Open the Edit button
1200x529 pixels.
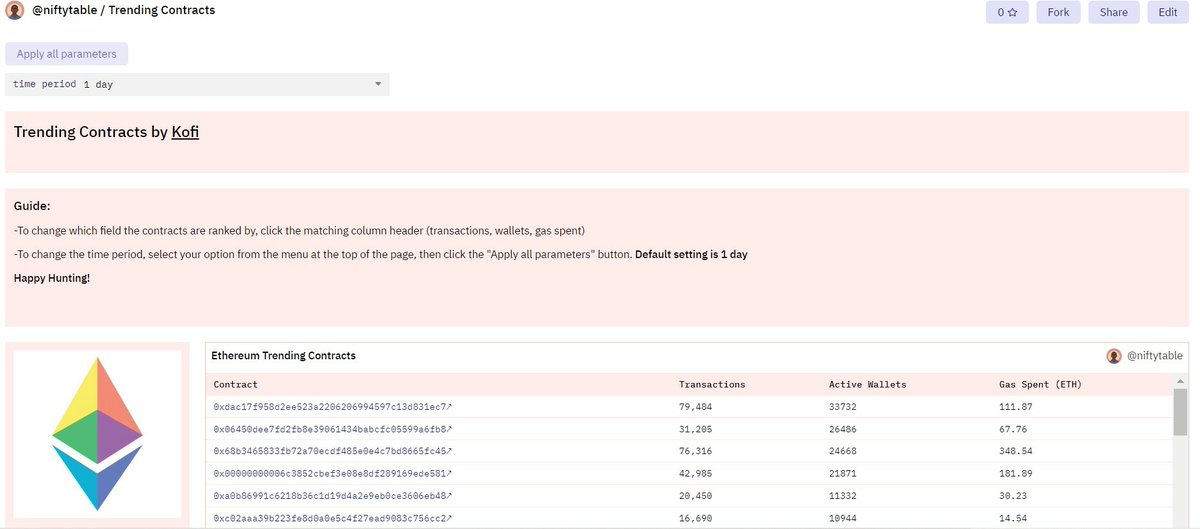(x=1168, y=12)
